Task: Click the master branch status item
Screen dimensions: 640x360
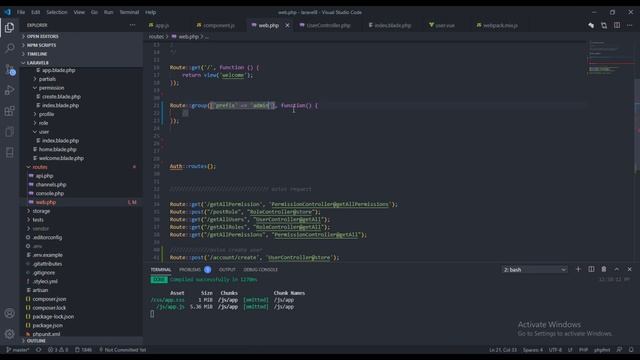Action: coord(18,350)
